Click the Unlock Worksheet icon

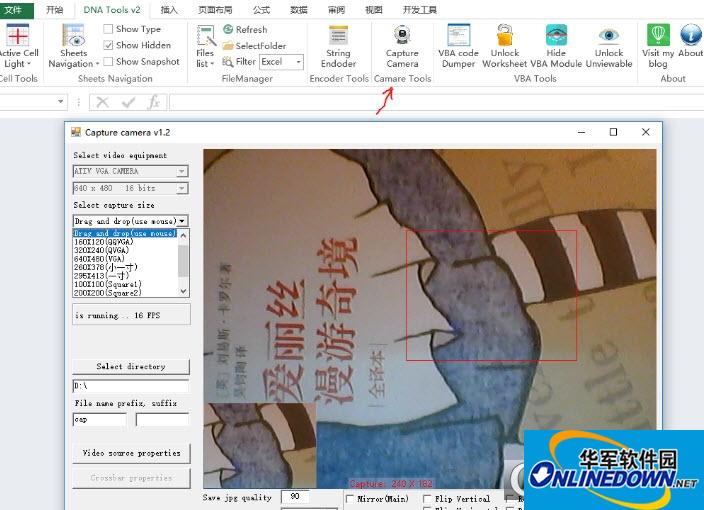click(x=504, y=36)
